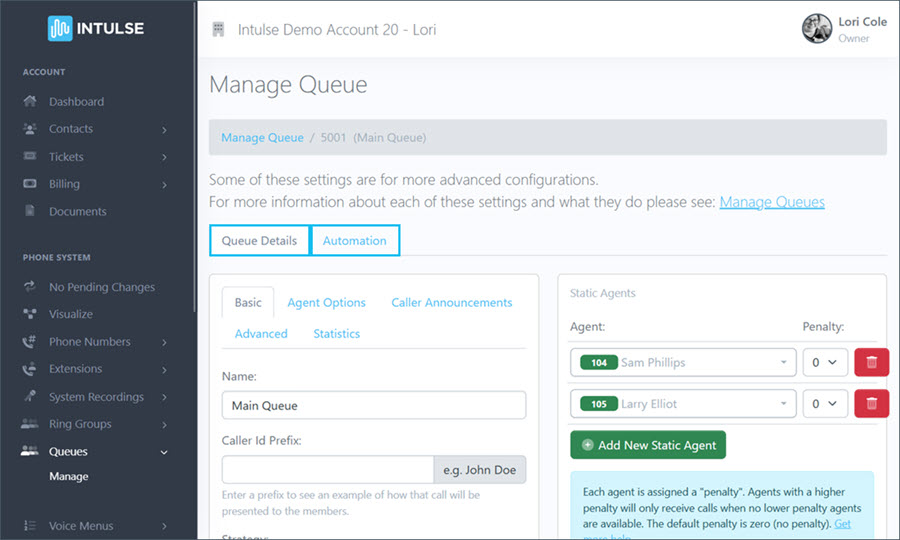This screenshot has height=540, width=900.
Task: Click the Tickets icon in sidebar
Action: click(x=30, y=156)
